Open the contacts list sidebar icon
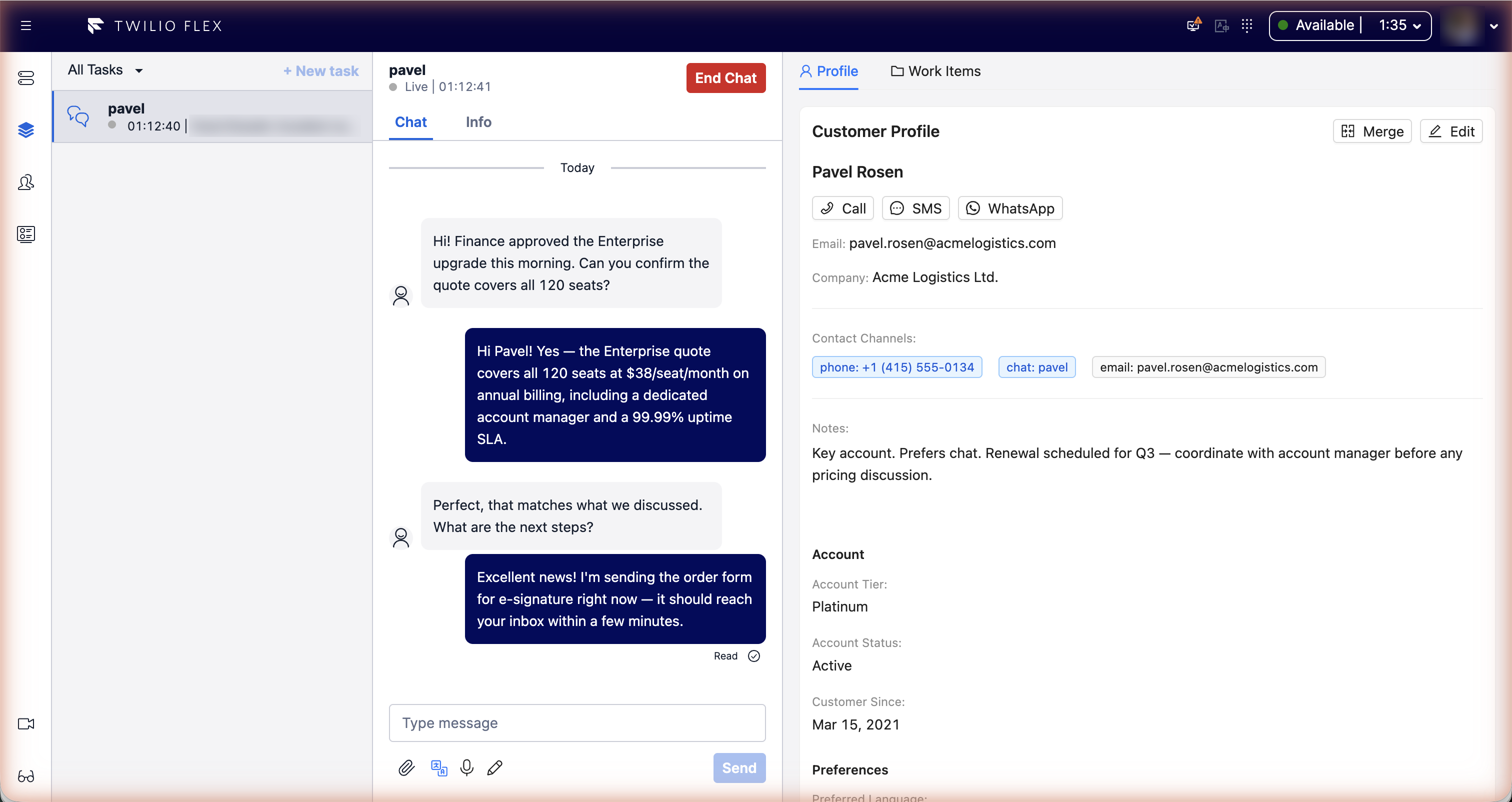 click(26, 234)
